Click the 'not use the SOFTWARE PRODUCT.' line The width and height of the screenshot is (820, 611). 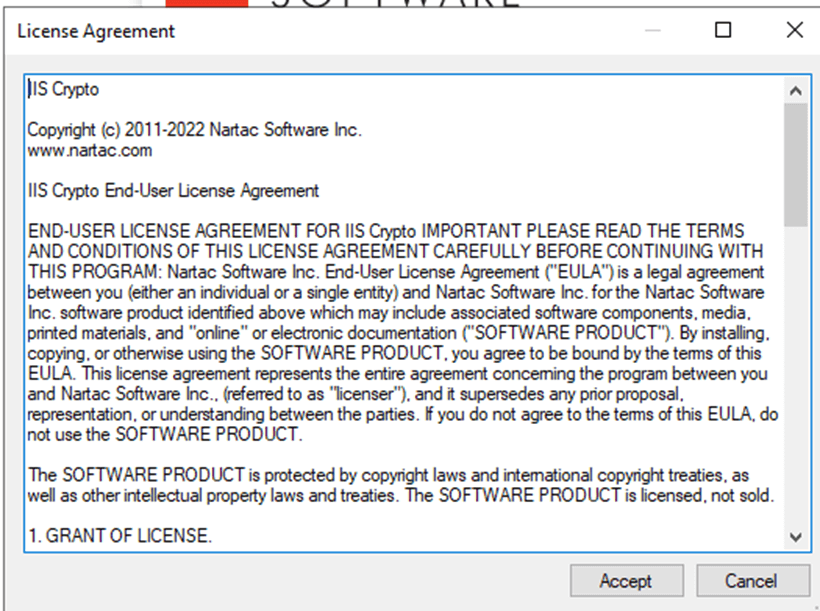click(165, 434)
